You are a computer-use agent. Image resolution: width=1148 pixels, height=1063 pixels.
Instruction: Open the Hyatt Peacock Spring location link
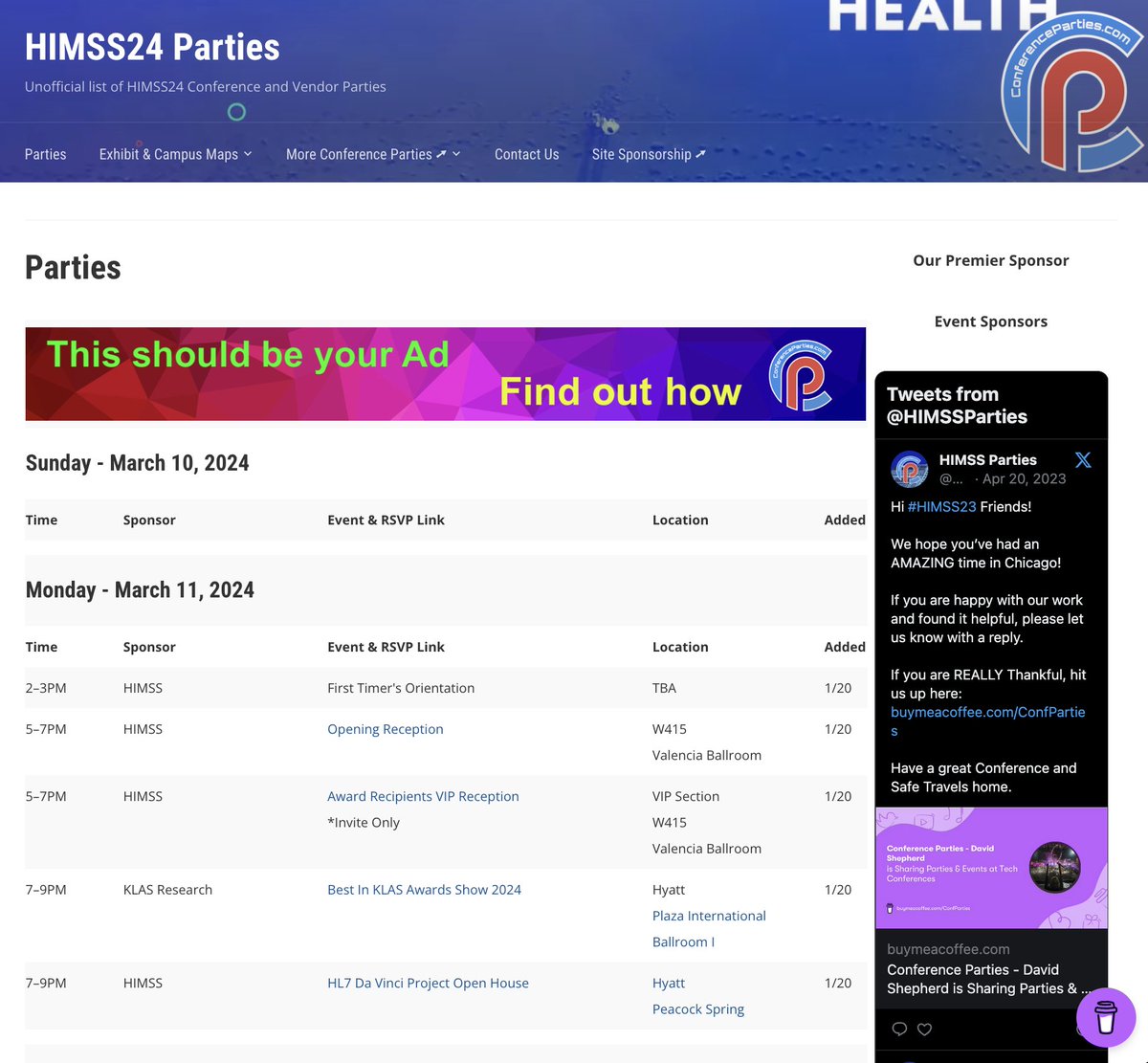698,1008
